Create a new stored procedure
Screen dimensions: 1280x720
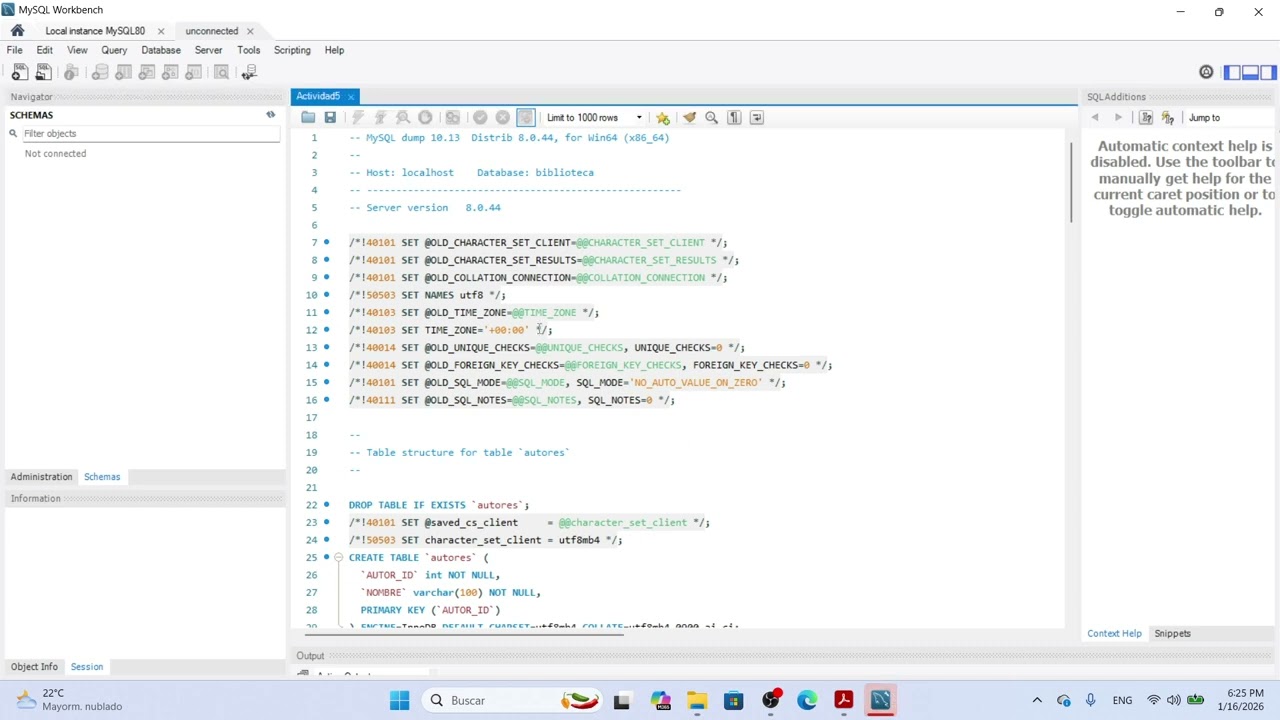click(170, 72)
